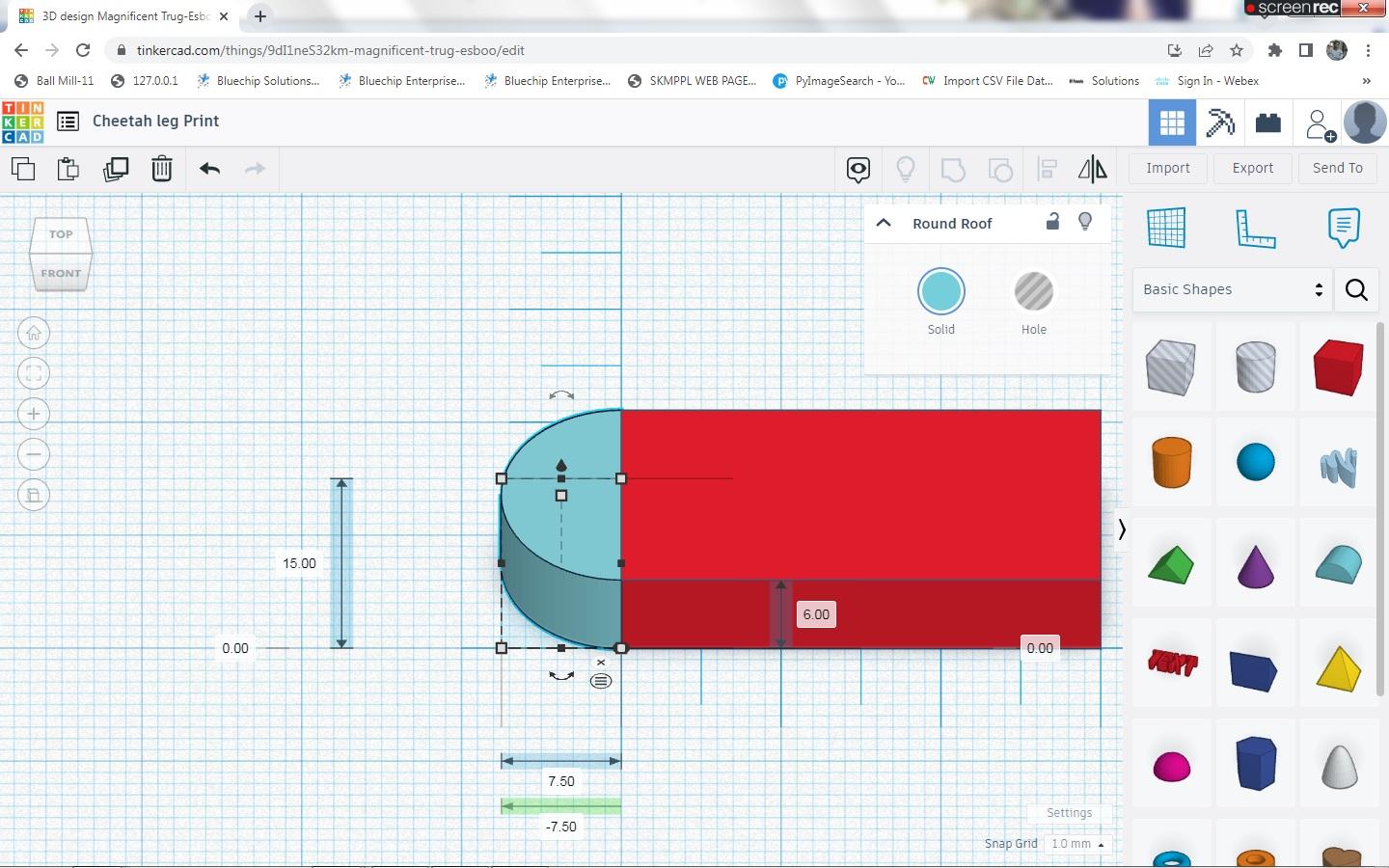The image size is (1389, 868).
Task: Edit the 6.00 height dimension value
Action: 816,614
